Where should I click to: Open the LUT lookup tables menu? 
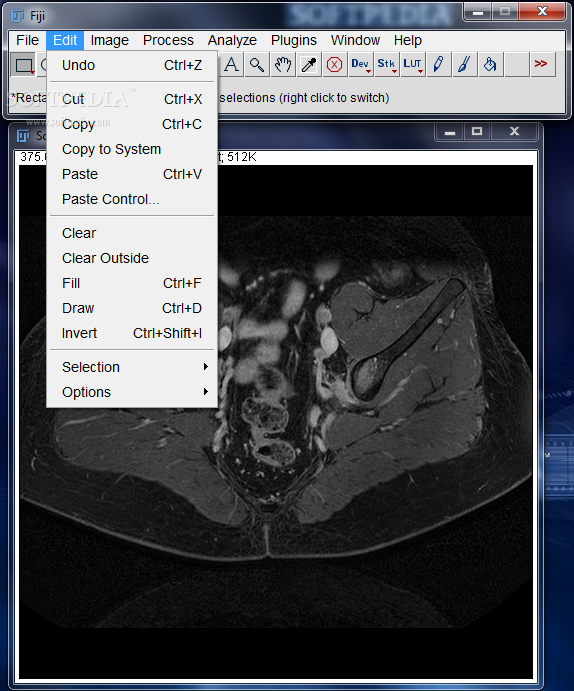pos(413,65)
